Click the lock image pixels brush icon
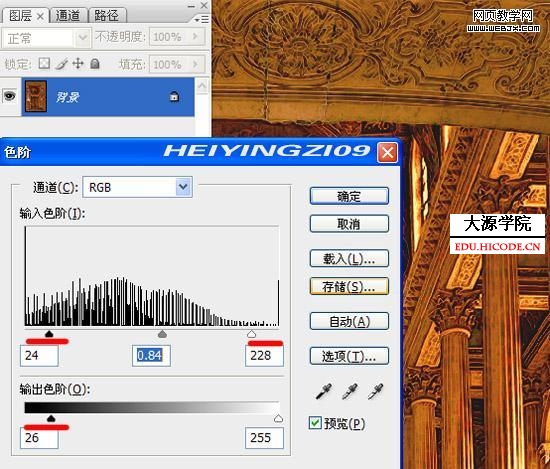Screen dimensions: 550x469 [x=61, y=63]
